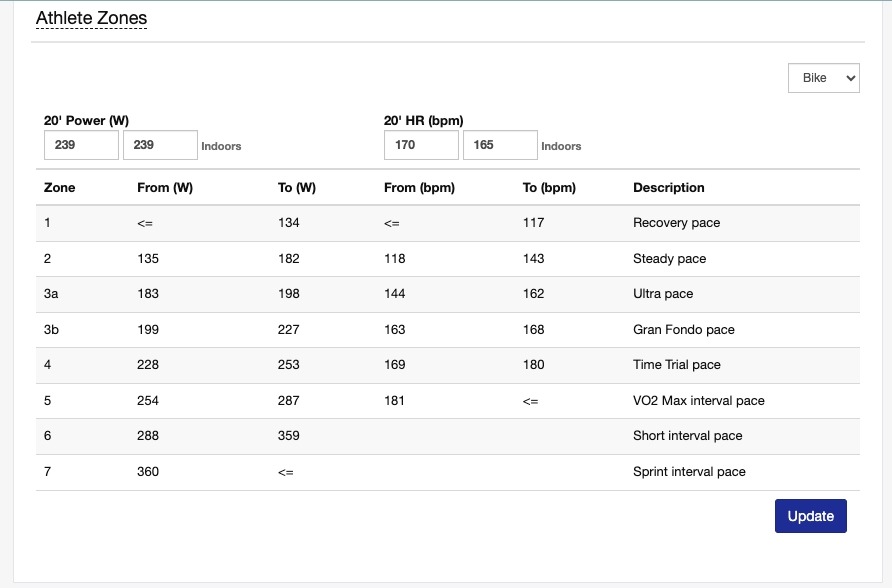
Task: Select the Recovery pace description
Action: click(x=676, y=223)
